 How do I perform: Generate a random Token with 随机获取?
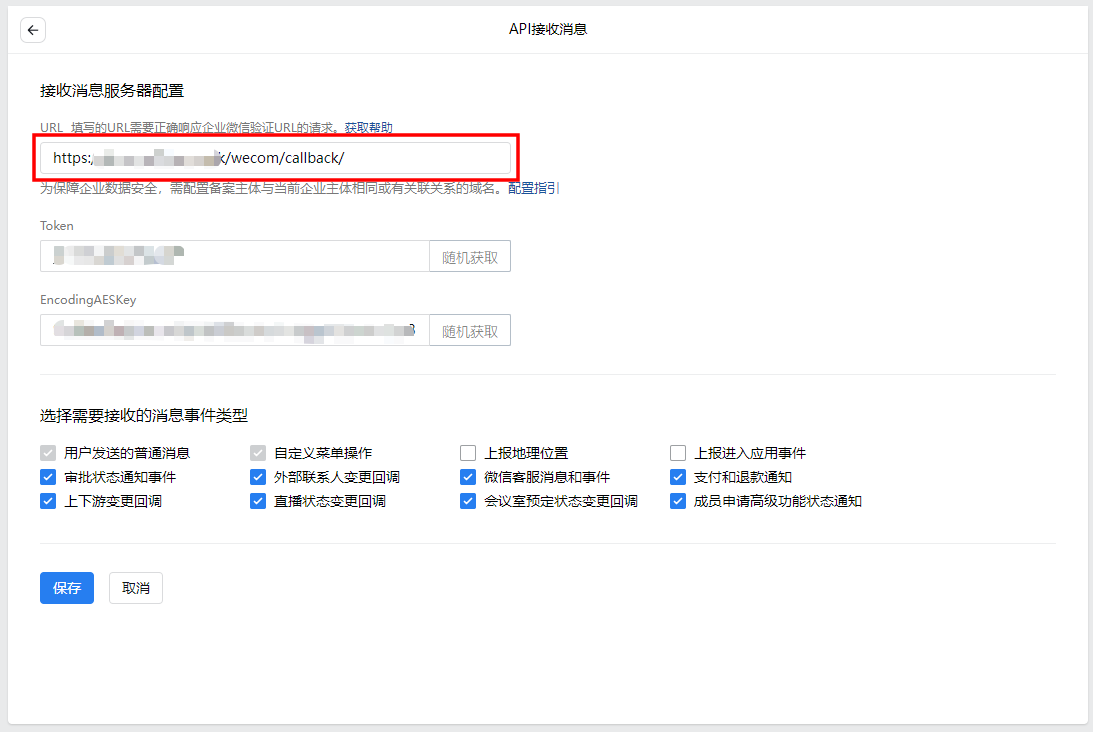[x=470, y=257]
